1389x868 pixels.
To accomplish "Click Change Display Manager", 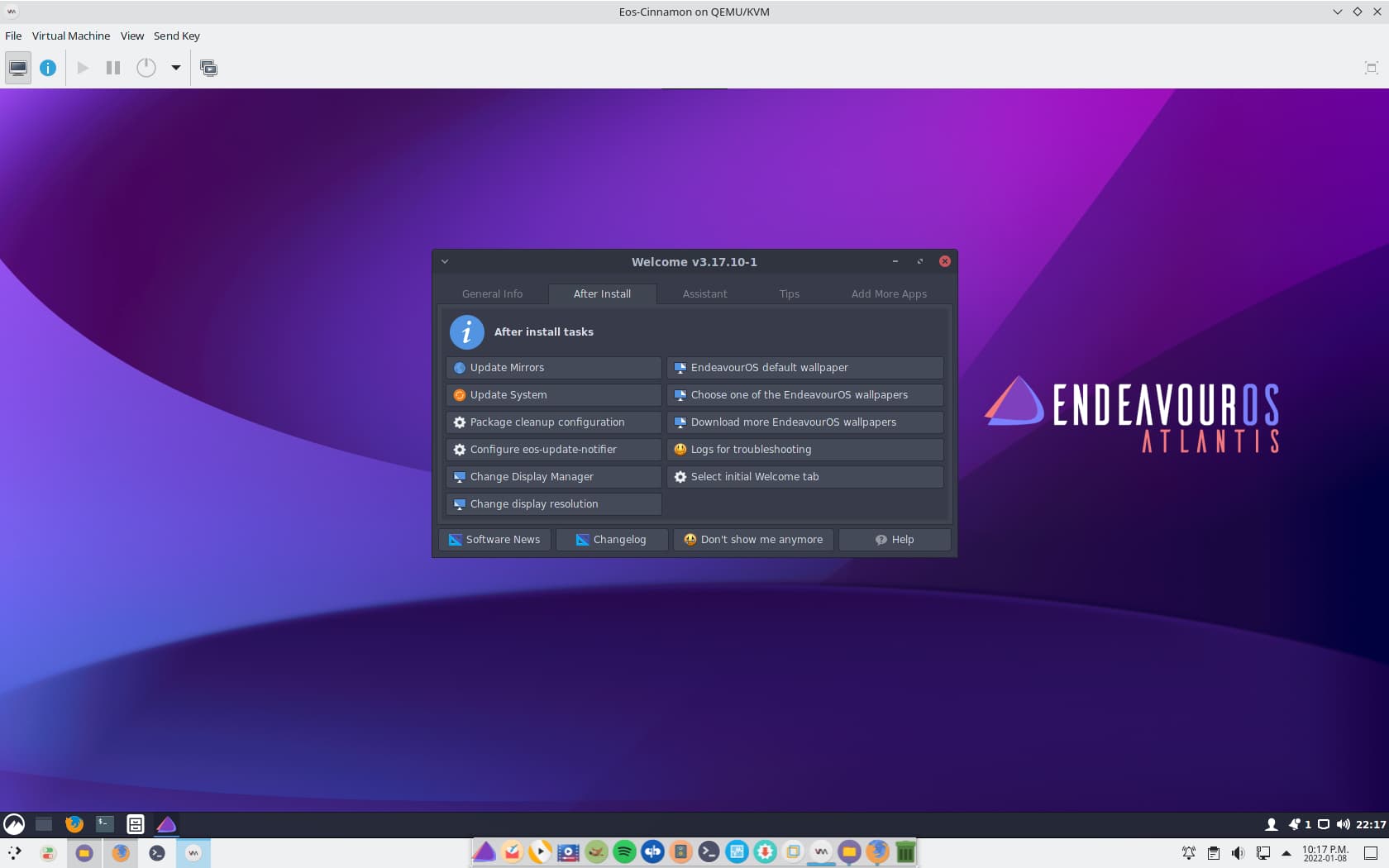I will [x=554, y=477].
